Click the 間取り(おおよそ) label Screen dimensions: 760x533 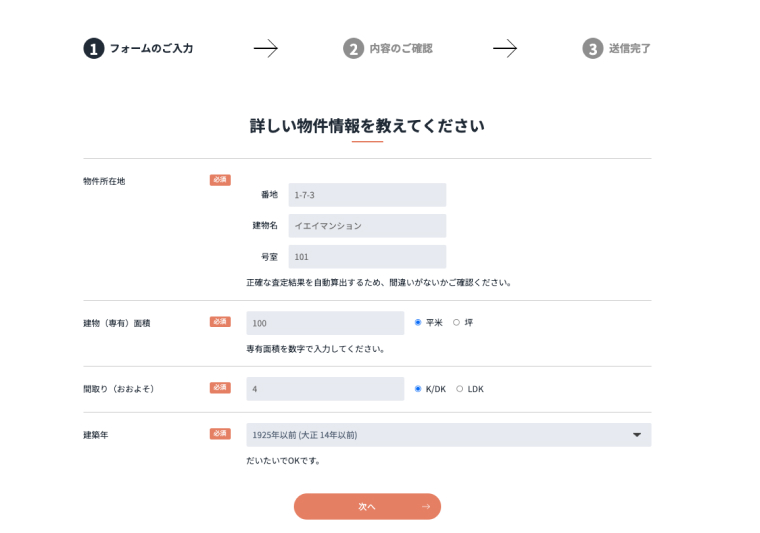click(x=119, y=389)
